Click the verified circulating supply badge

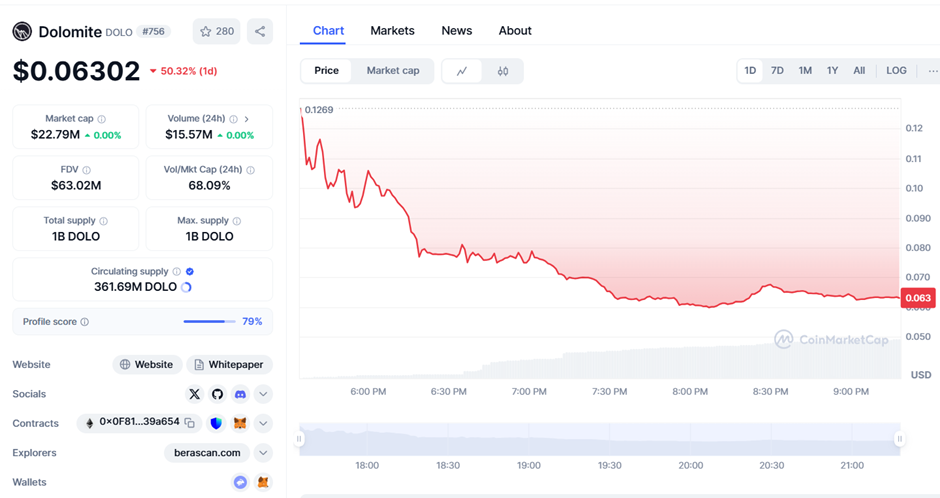(190, 271)
